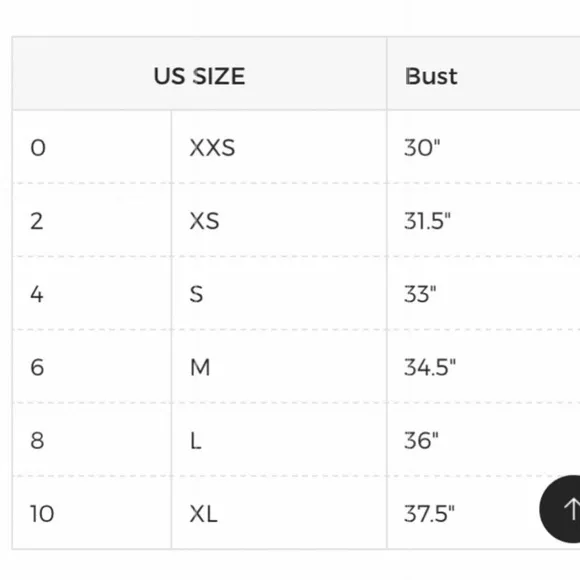
Task: Select the US SIZE column header
Action: [199, 74]
